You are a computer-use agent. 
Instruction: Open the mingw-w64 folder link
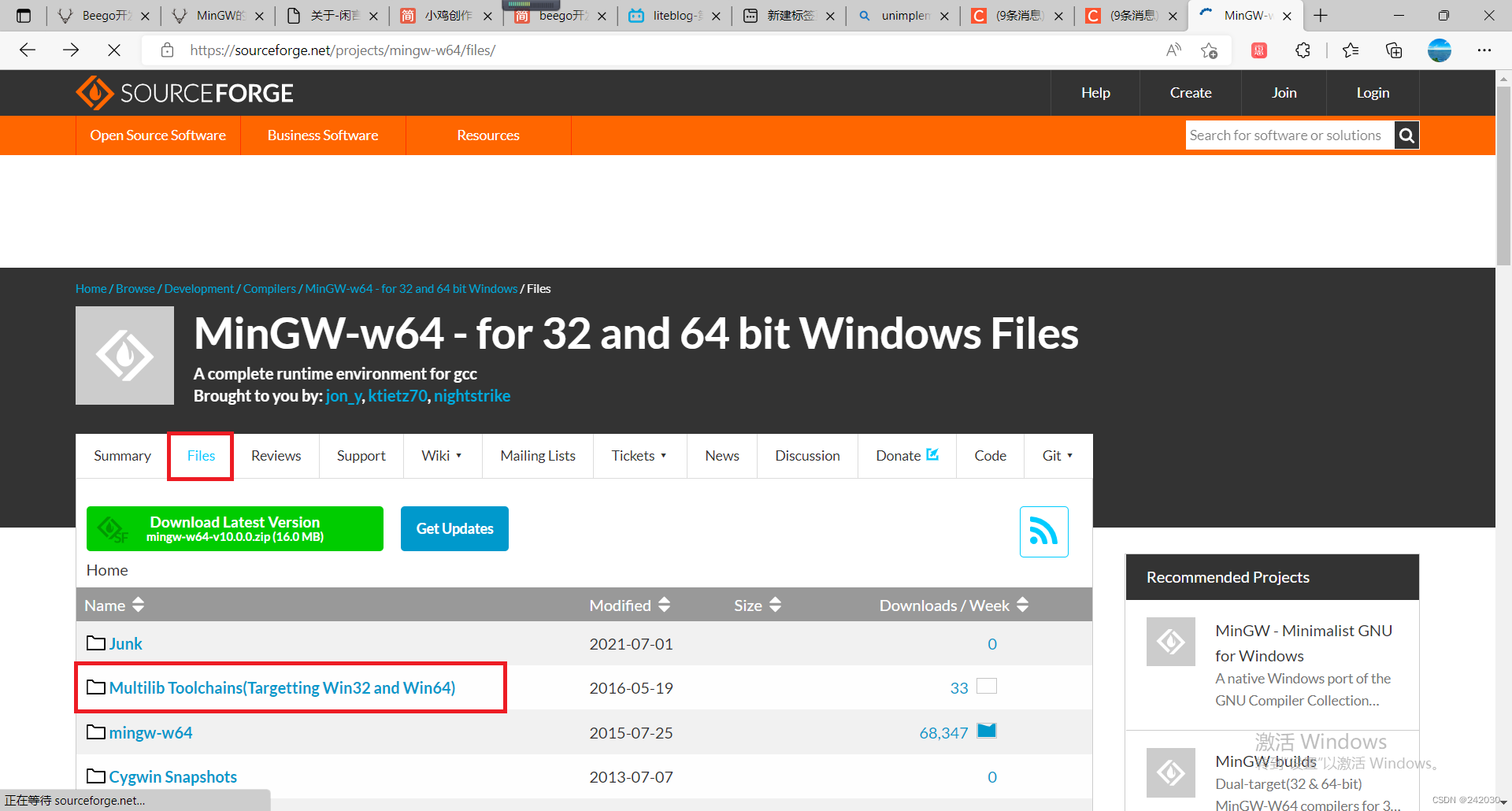tap(150, 733)
